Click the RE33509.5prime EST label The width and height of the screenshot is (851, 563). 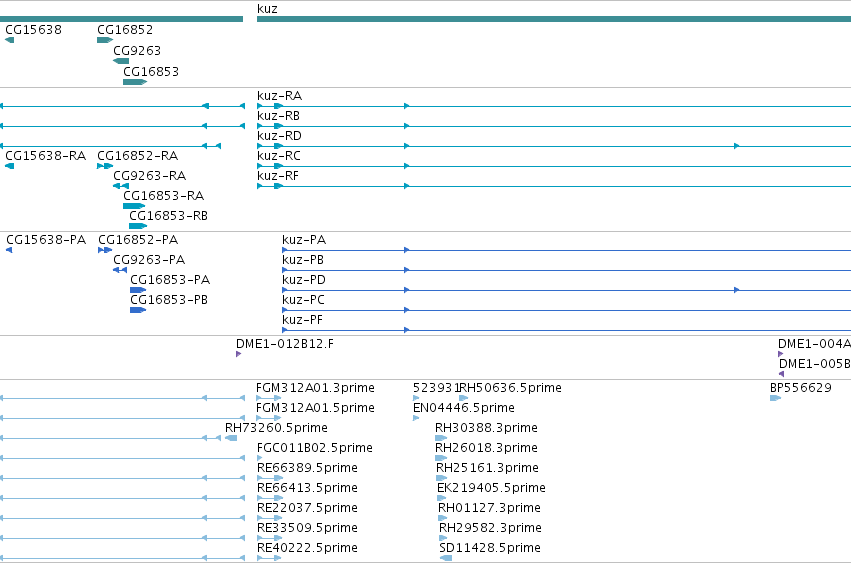pos(307,528)
